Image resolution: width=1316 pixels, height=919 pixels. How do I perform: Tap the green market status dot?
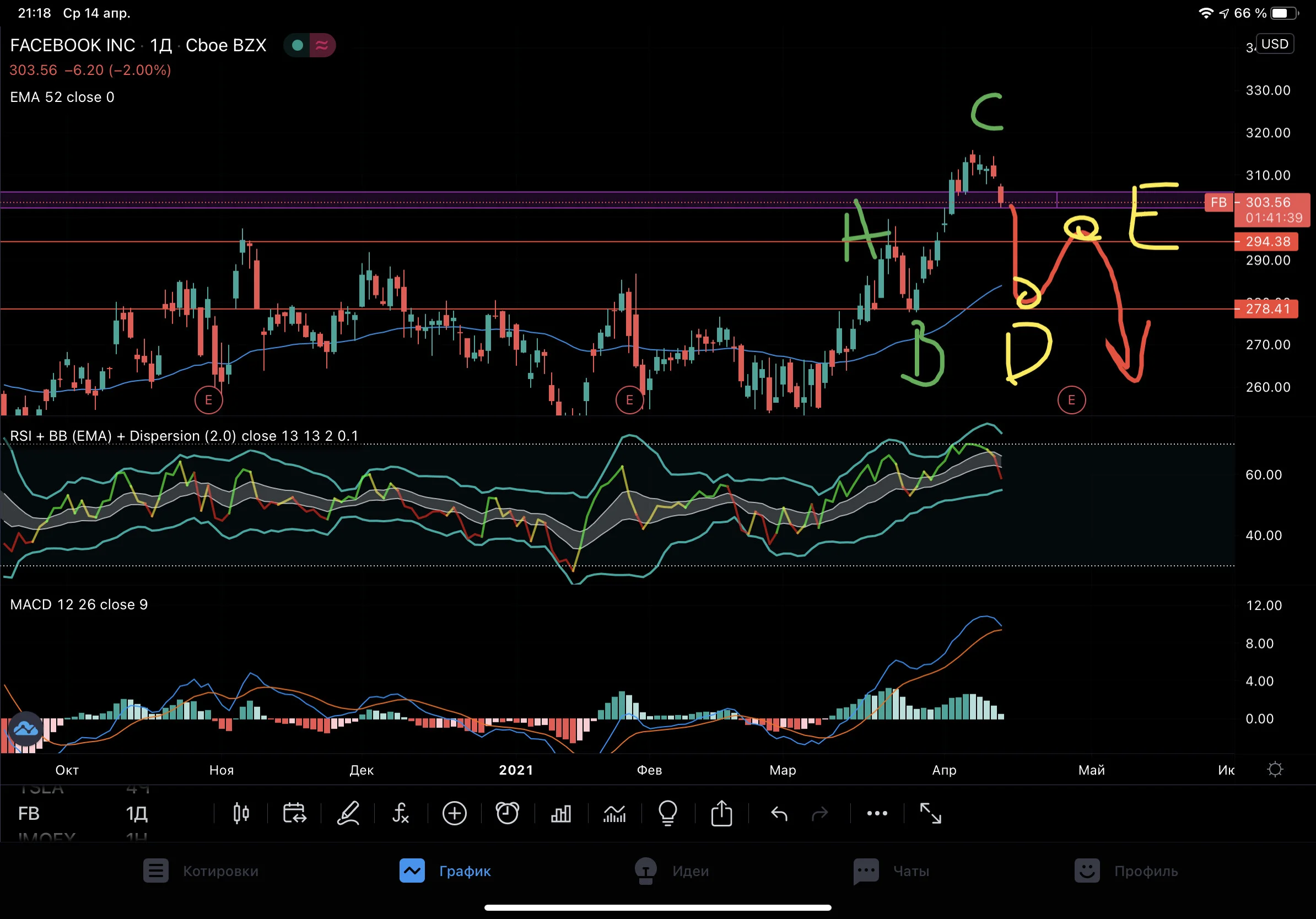point(297,45)
